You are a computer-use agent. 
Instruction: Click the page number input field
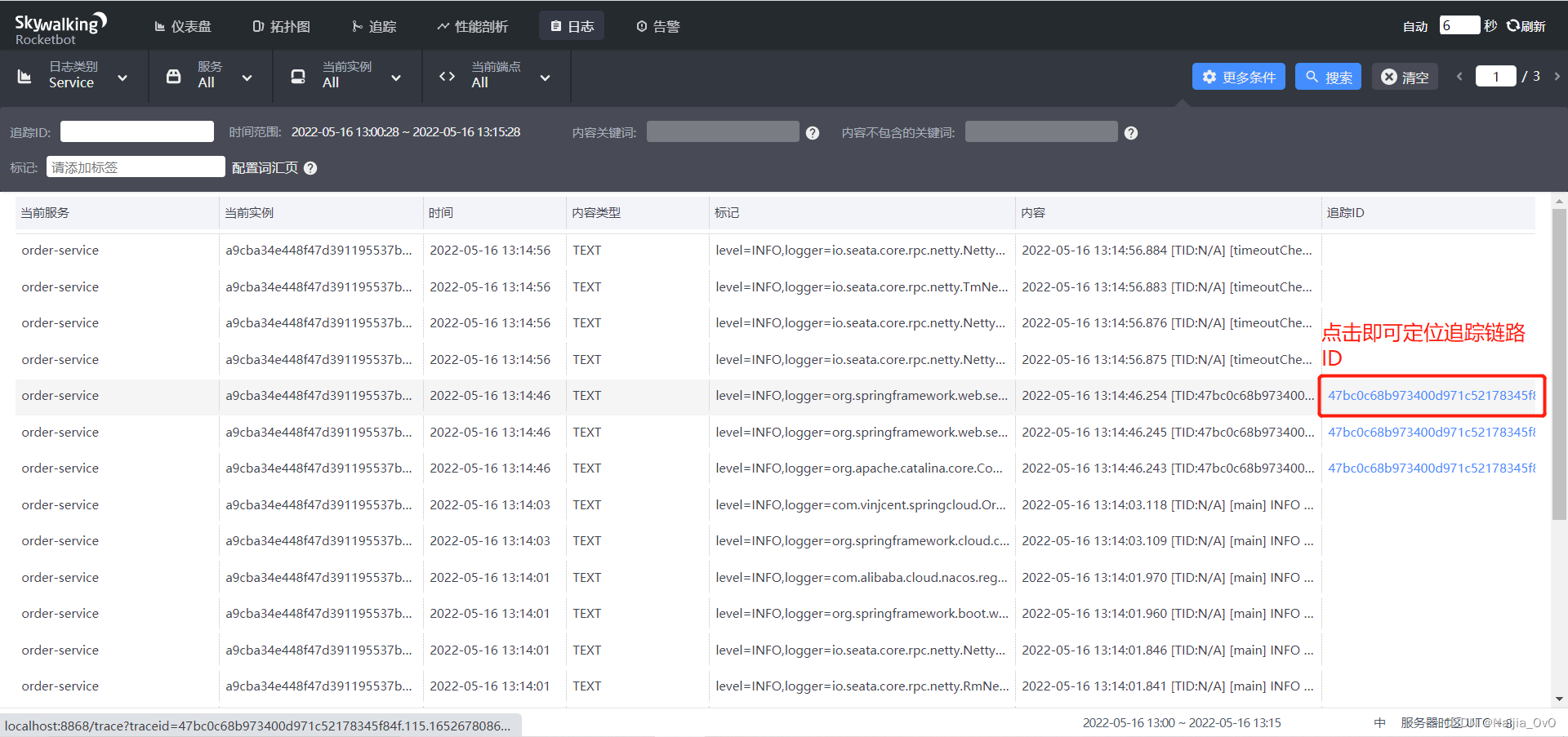[1495, 77]
